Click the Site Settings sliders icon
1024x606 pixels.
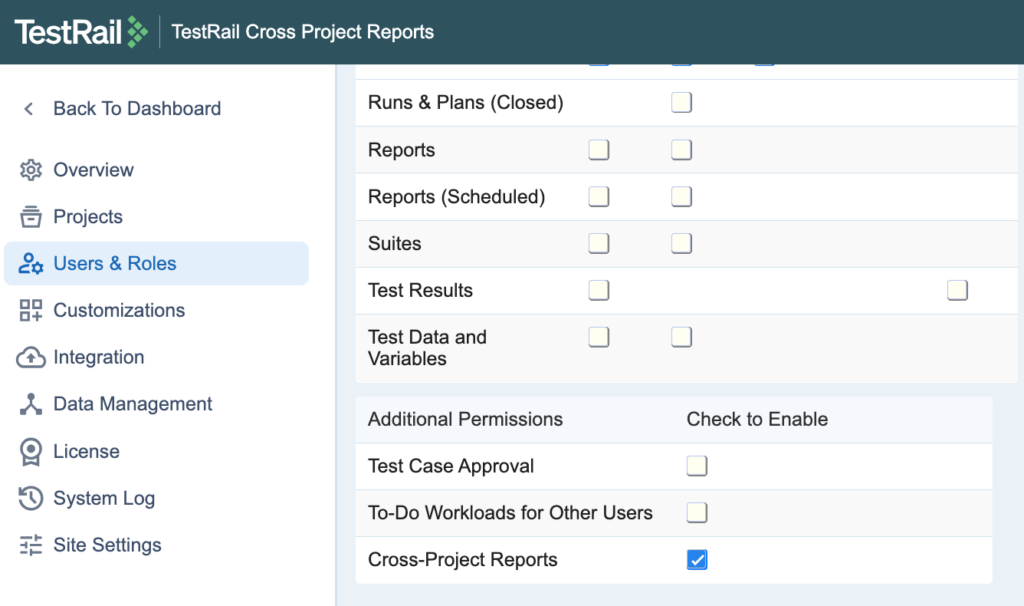pos(31,545)
